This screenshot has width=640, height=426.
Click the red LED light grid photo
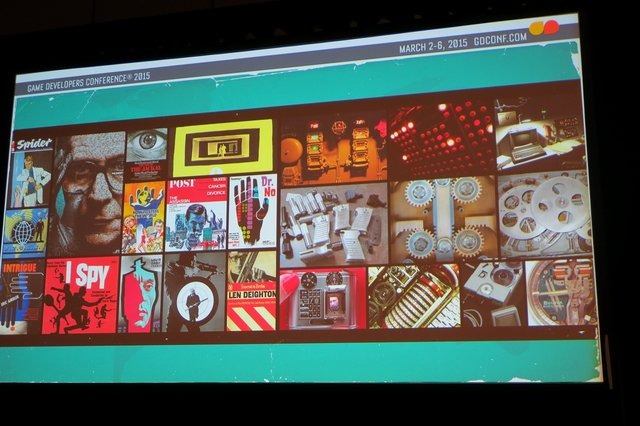tap(442, 139)
